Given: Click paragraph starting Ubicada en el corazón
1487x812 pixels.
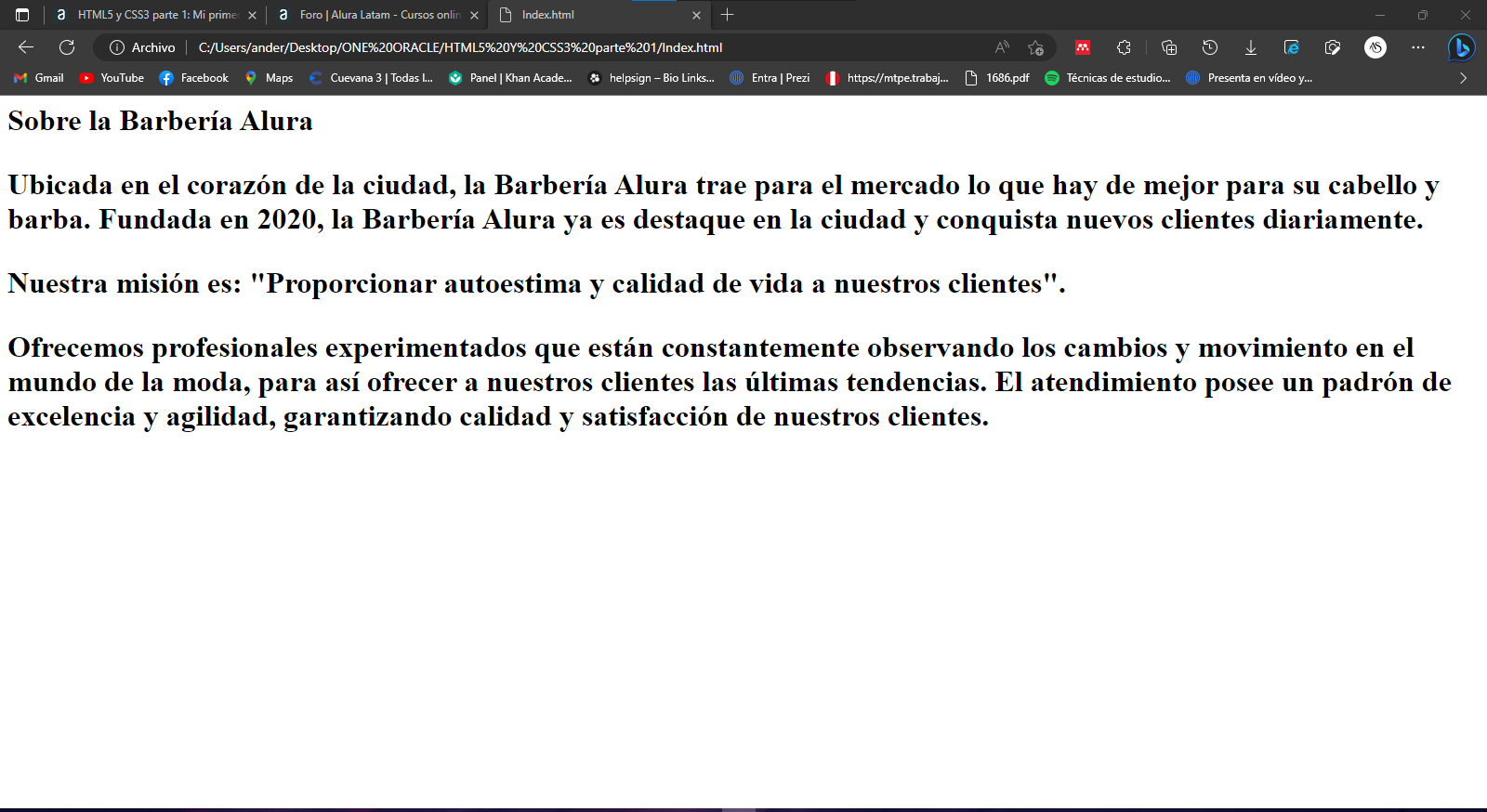Looking at the screenshot, I should click(723, 202).
